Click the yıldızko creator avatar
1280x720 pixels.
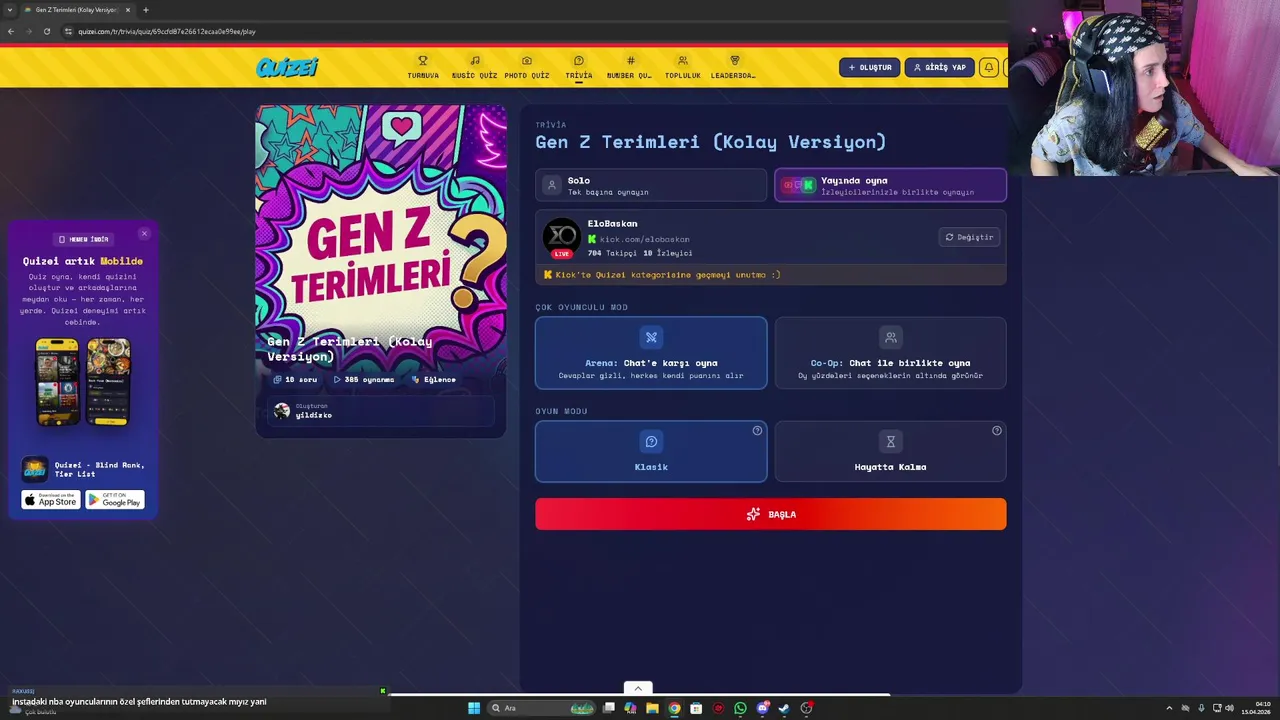click(x=282, y=411)
